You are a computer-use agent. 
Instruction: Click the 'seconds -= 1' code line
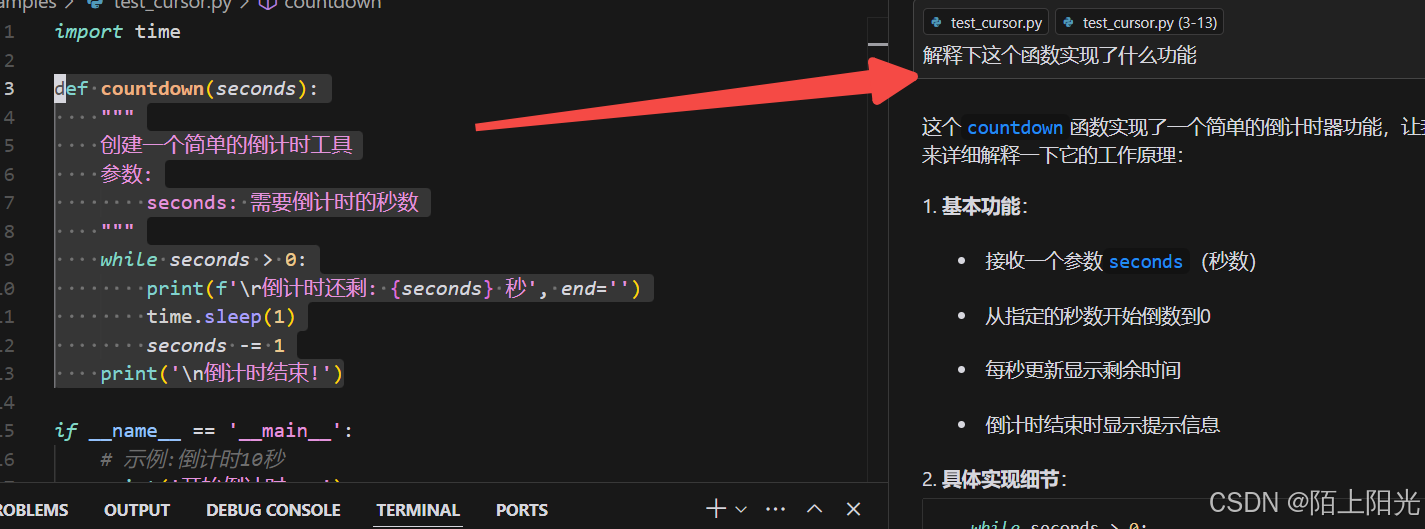216,345
